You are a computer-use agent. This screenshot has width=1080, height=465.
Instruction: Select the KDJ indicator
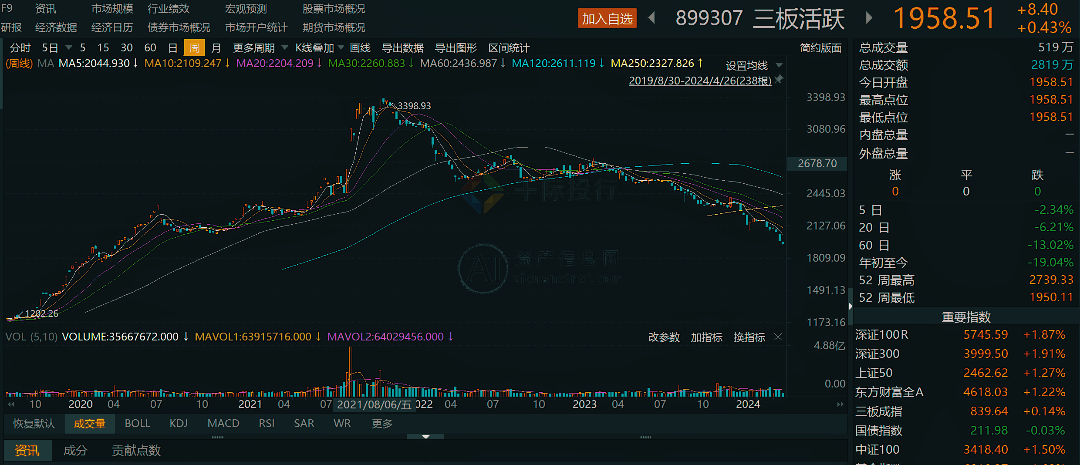tap(178, 423)
